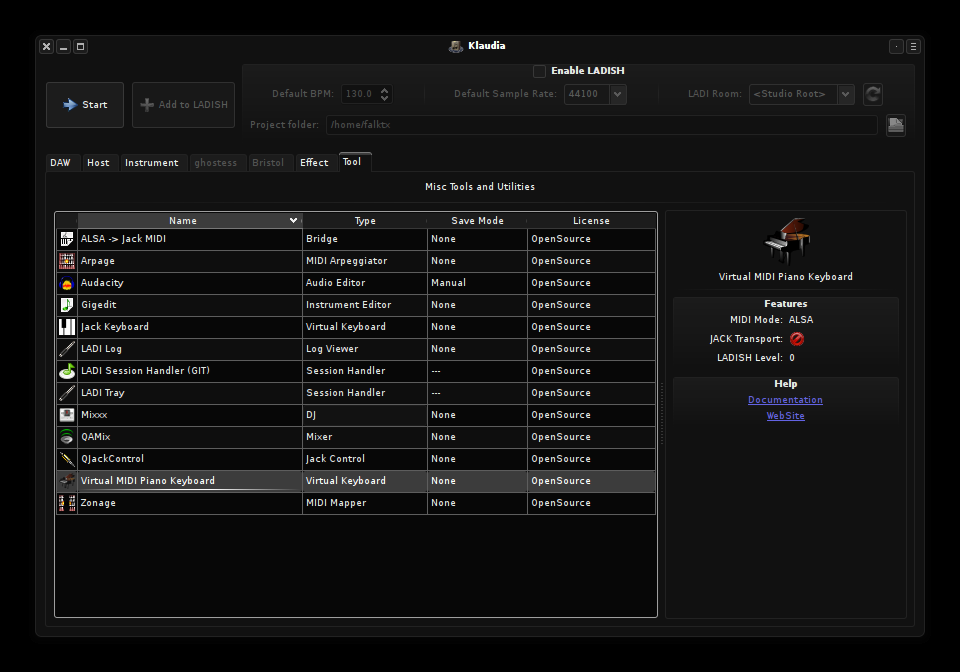The image size is (960, 672).
Task: Open the Effect tab
Action: pyautogui.click(x=314, y=163)
